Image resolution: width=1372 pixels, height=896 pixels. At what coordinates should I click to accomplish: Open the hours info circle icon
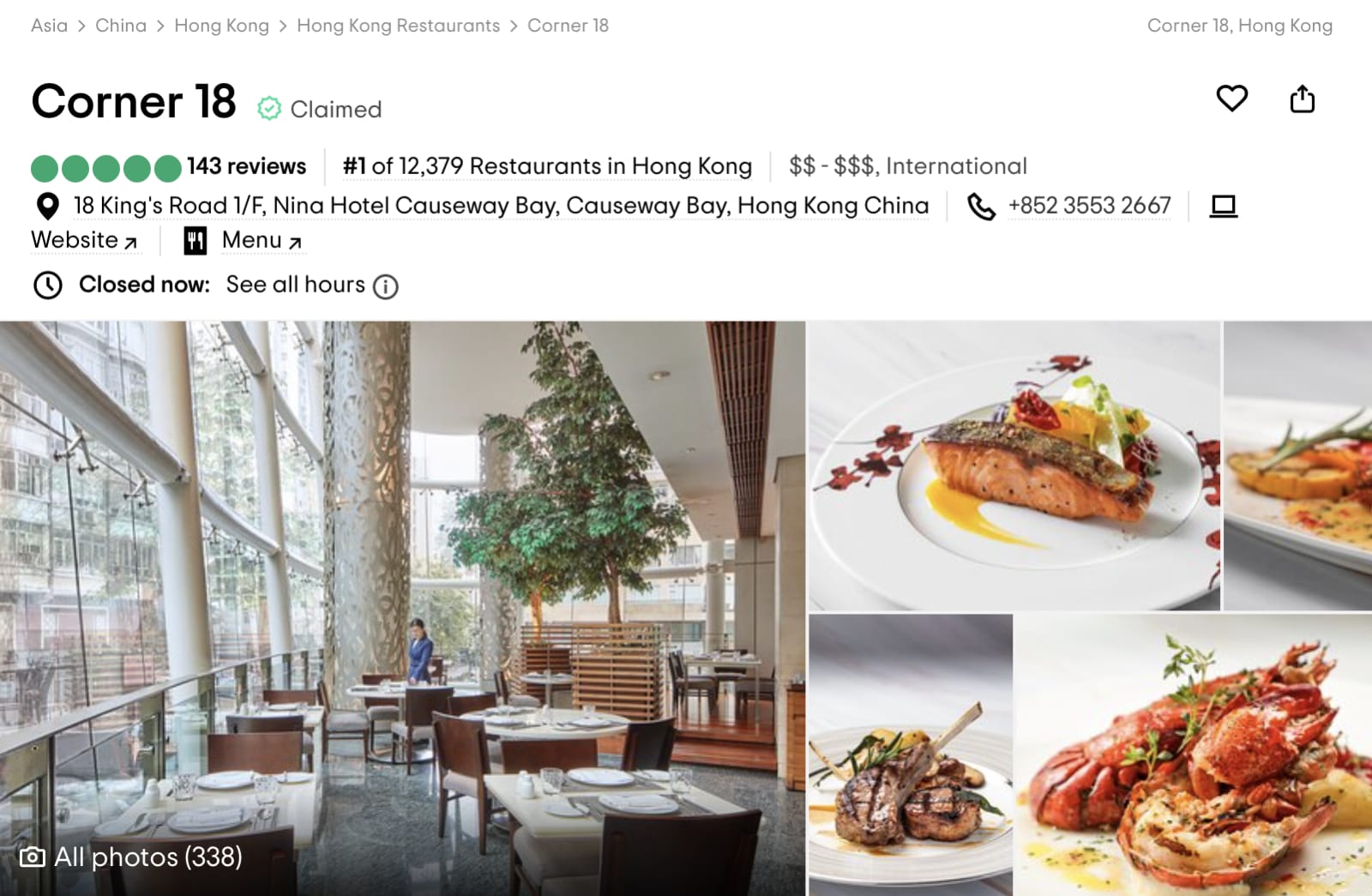coord(386,286)
